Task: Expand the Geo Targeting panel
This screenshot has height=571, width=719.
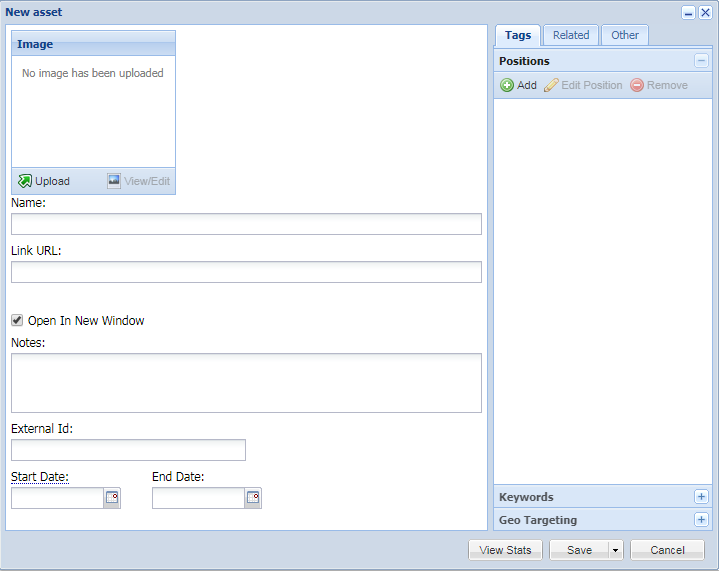Action: pos(701,520)
